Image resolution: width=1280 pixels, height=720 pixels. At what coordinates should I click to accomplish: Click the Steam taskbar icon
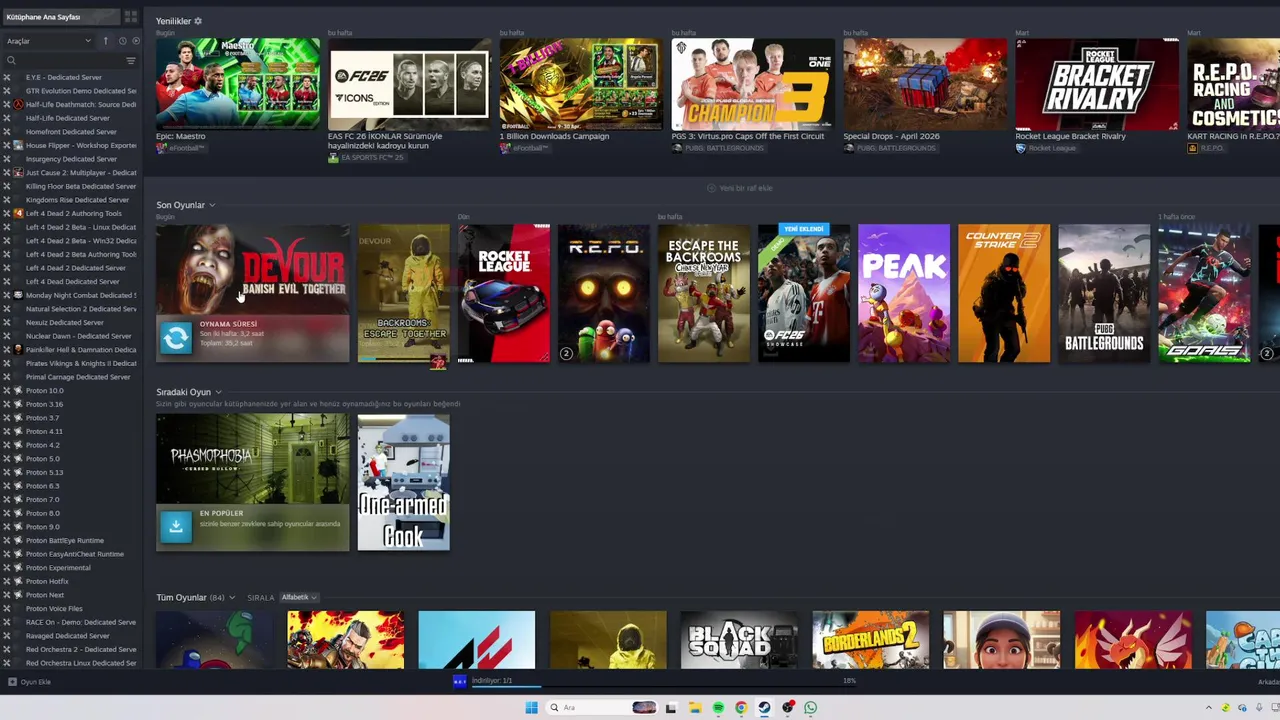click(x=764, y=708)
